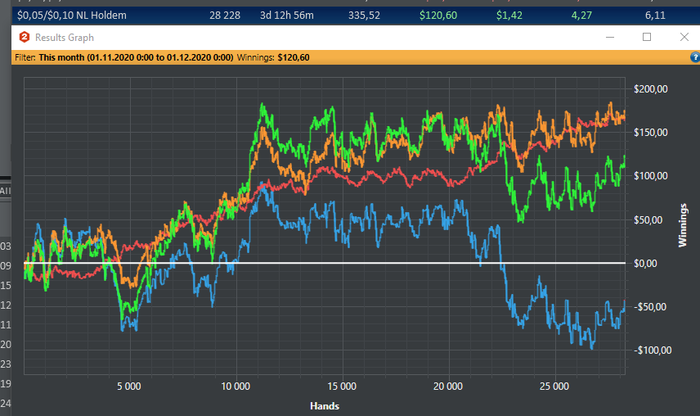Click the -$100,00 y-axis label
Viewport: 700px width, 416px height.
tap(652, 350)
